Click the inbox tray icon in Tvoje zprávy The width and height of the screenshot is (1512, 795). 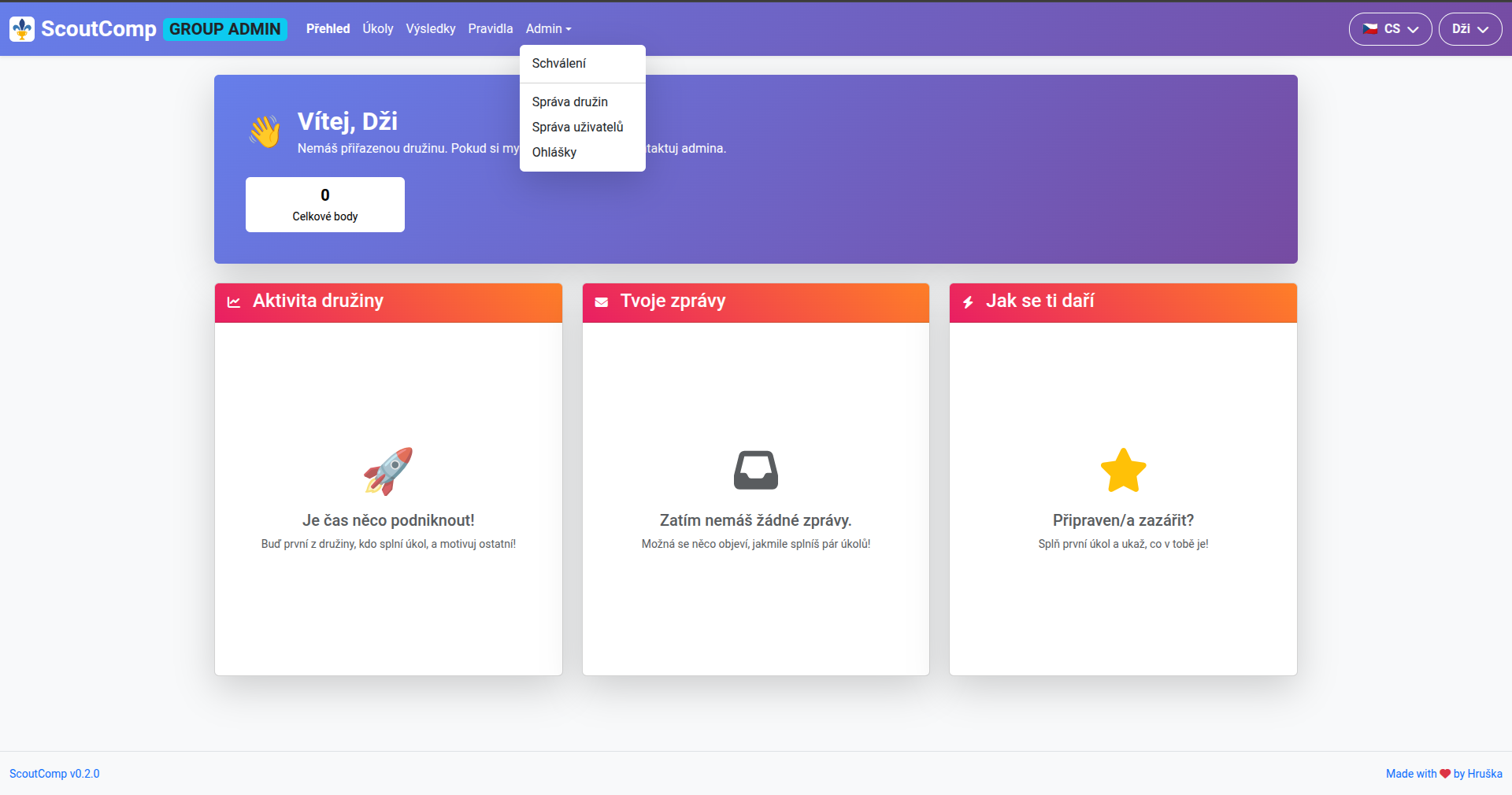tap(756, 470)
